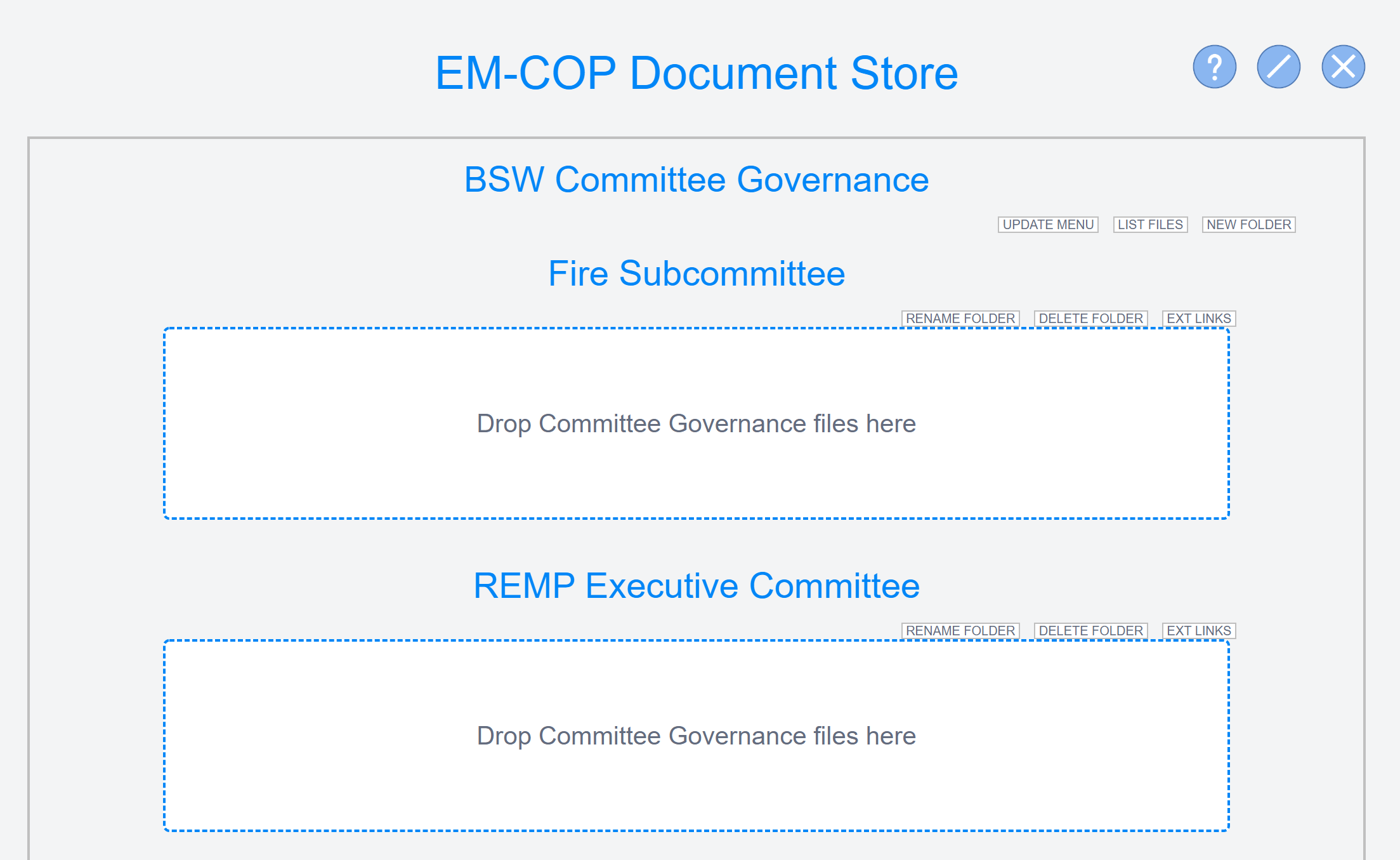The image size is (1400, 860).
Task: Rename the Fire Subcommittee folder
Action: click(x=960, y=319)
